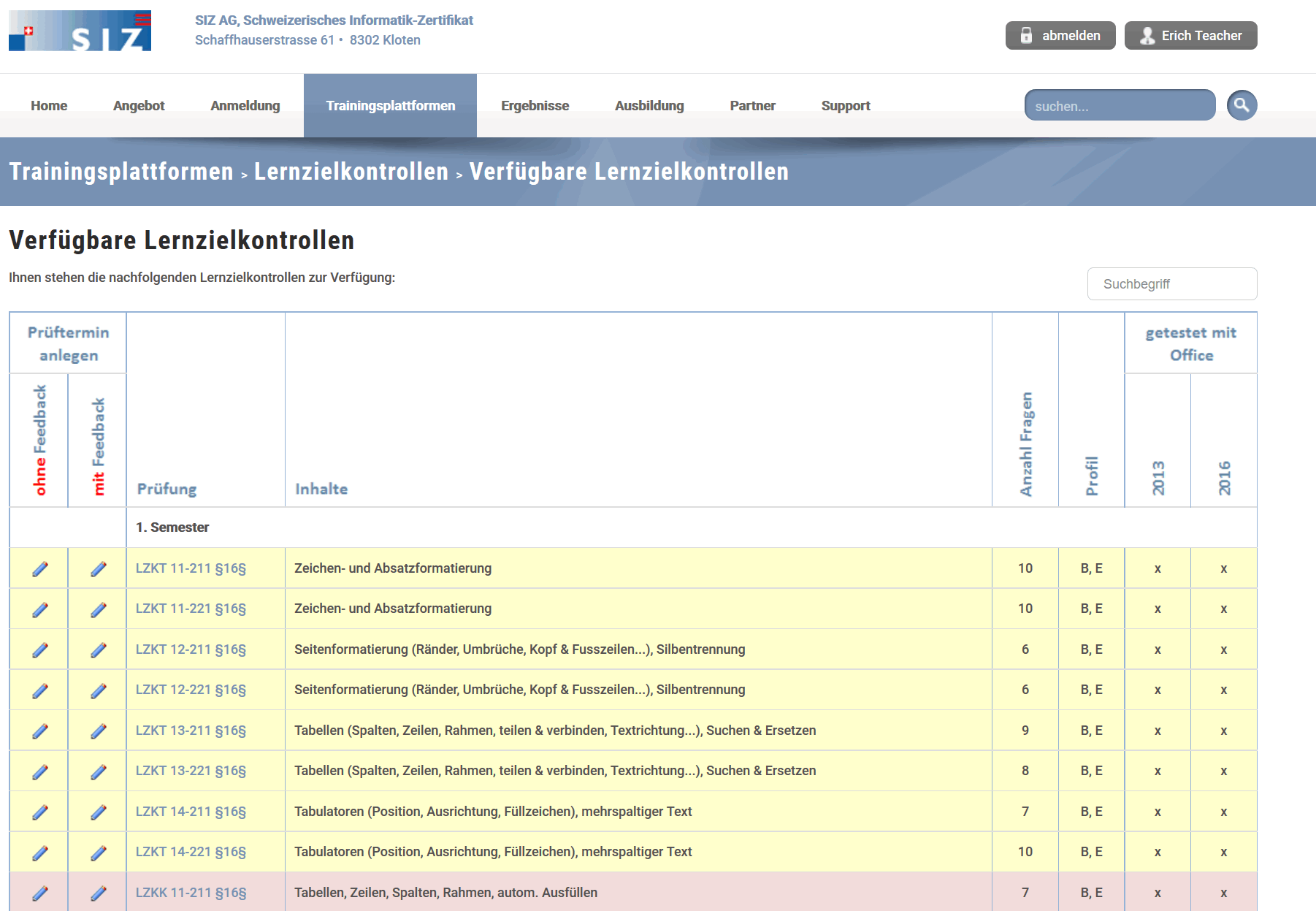The width and height of the screenshot is (1316, 911).
Task: Focus the suchen... search field
Action: click(x=1120, y=105)
